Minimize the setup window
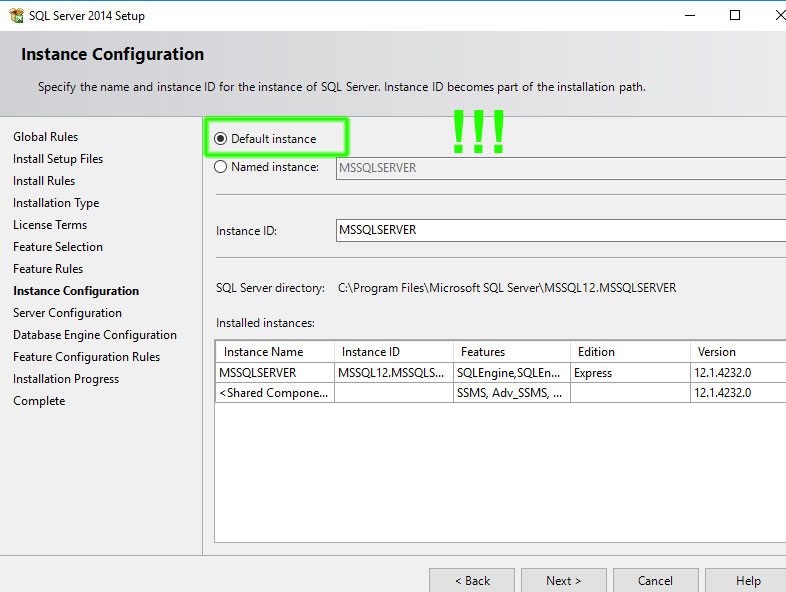This screenshot has width=786, height=592. tap(690, 16)
